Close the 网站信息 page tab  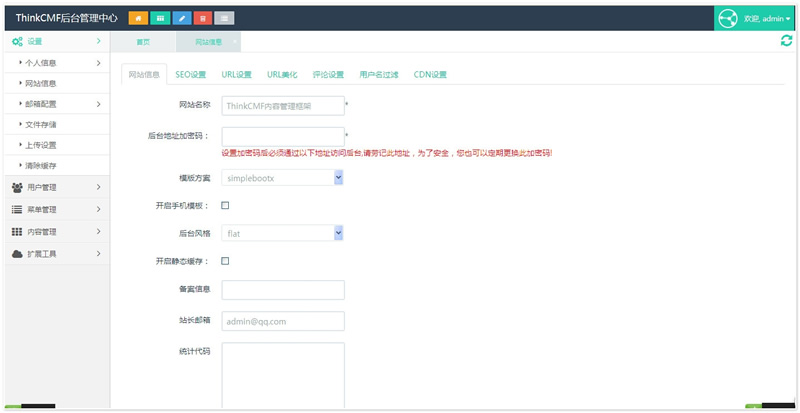236,41
